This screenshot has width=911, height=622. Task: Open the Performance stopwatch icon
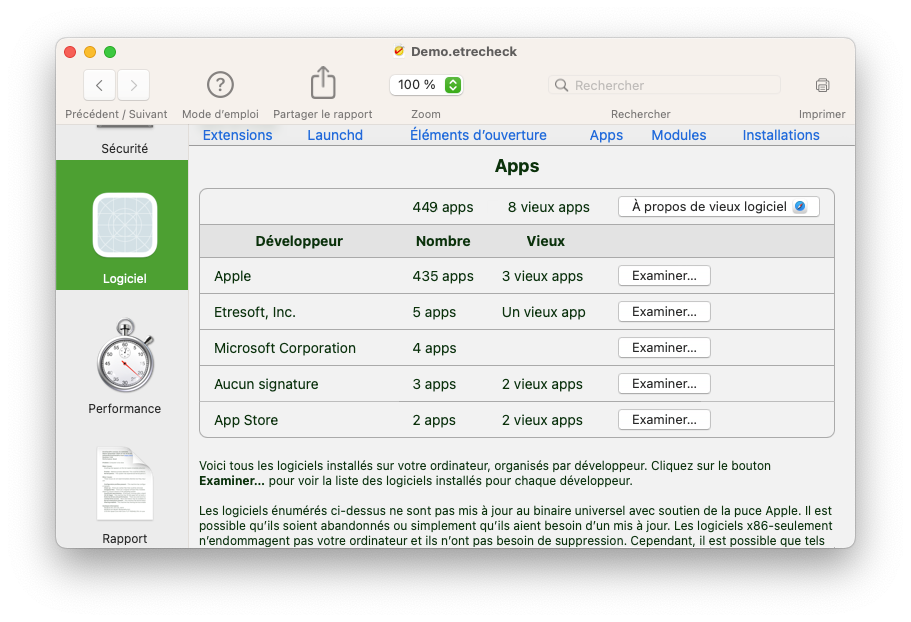(125, 355)
